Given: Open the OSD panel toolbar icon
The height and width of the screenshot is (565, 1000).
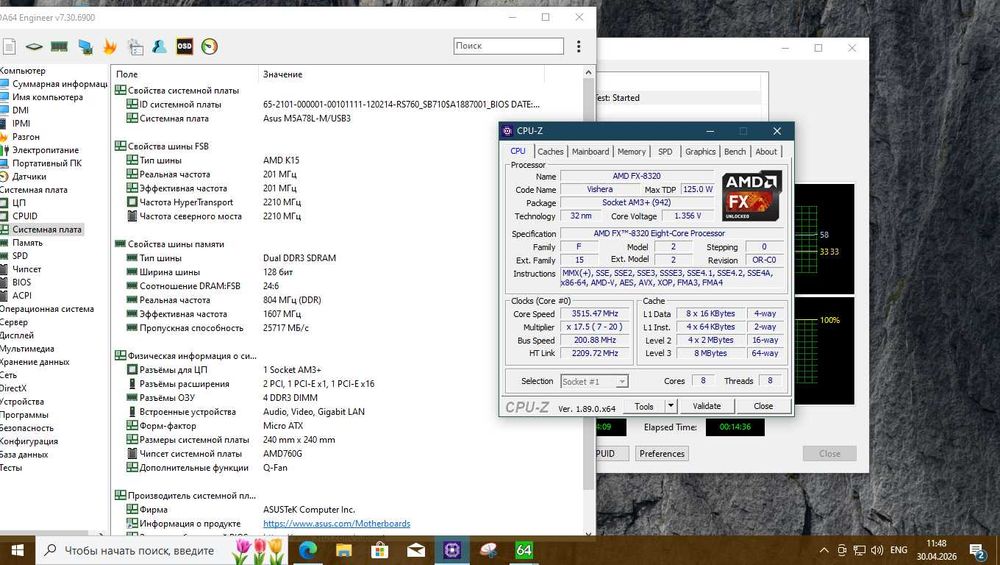Looking at the screenshot, I should coord(184,47).
